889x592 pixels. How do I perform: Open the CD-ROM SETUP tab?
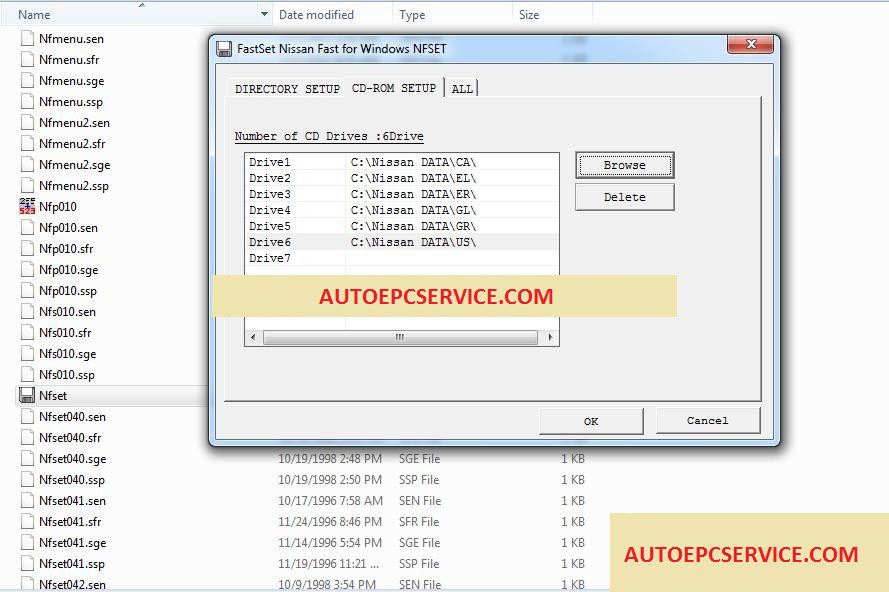394,88
